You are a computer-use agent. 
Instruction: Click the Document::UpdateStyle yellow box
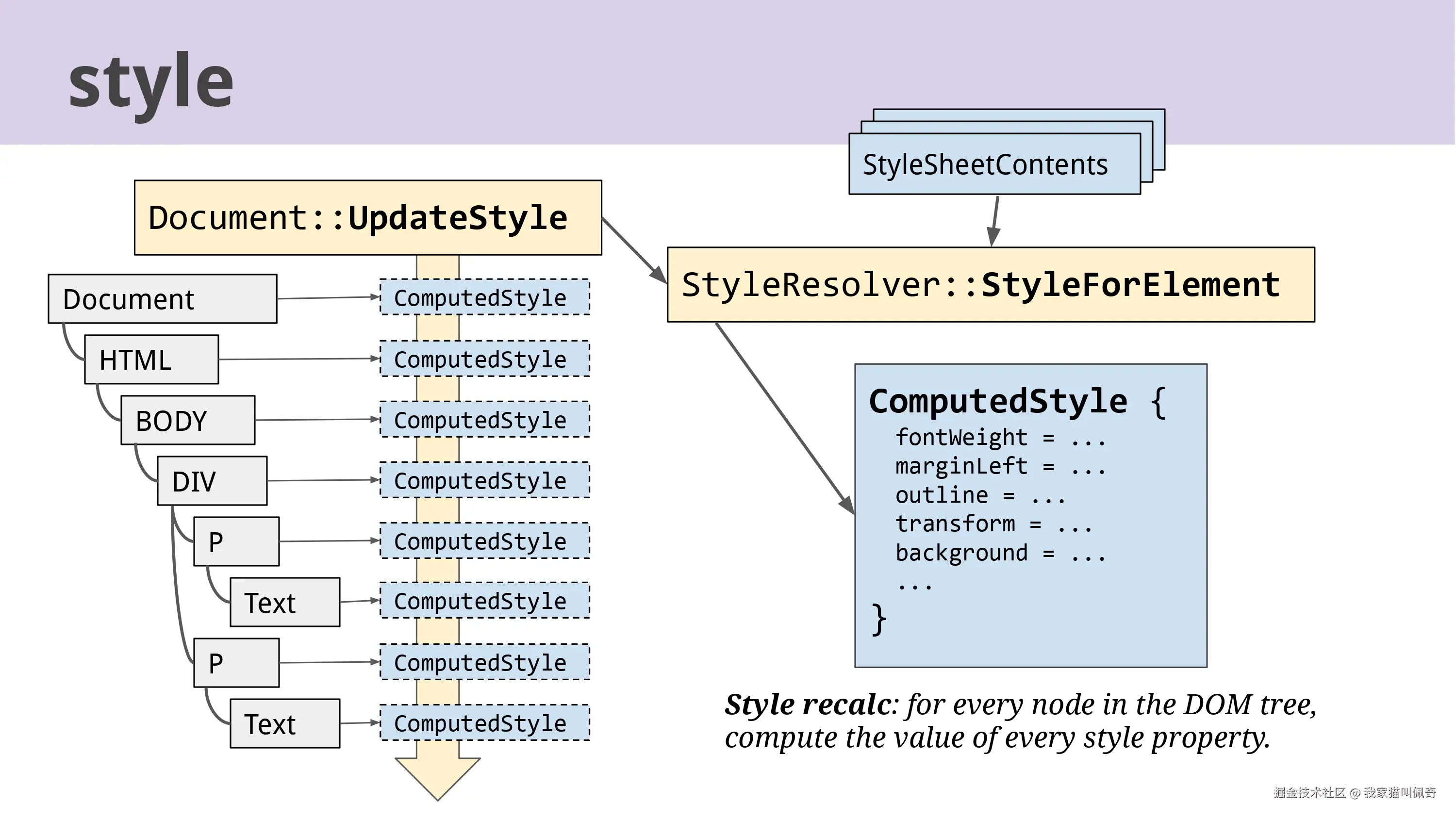pyautogui.click(x=367, y=218)
